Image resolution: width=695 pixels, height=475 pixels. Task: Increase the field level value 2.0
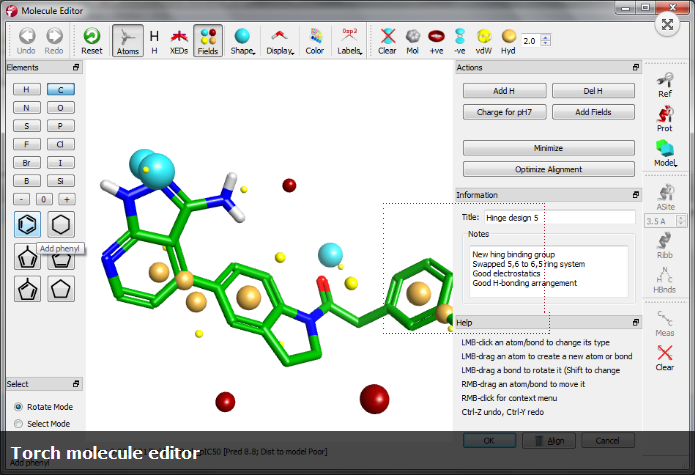pyautogui.click(x=546, y=37)
